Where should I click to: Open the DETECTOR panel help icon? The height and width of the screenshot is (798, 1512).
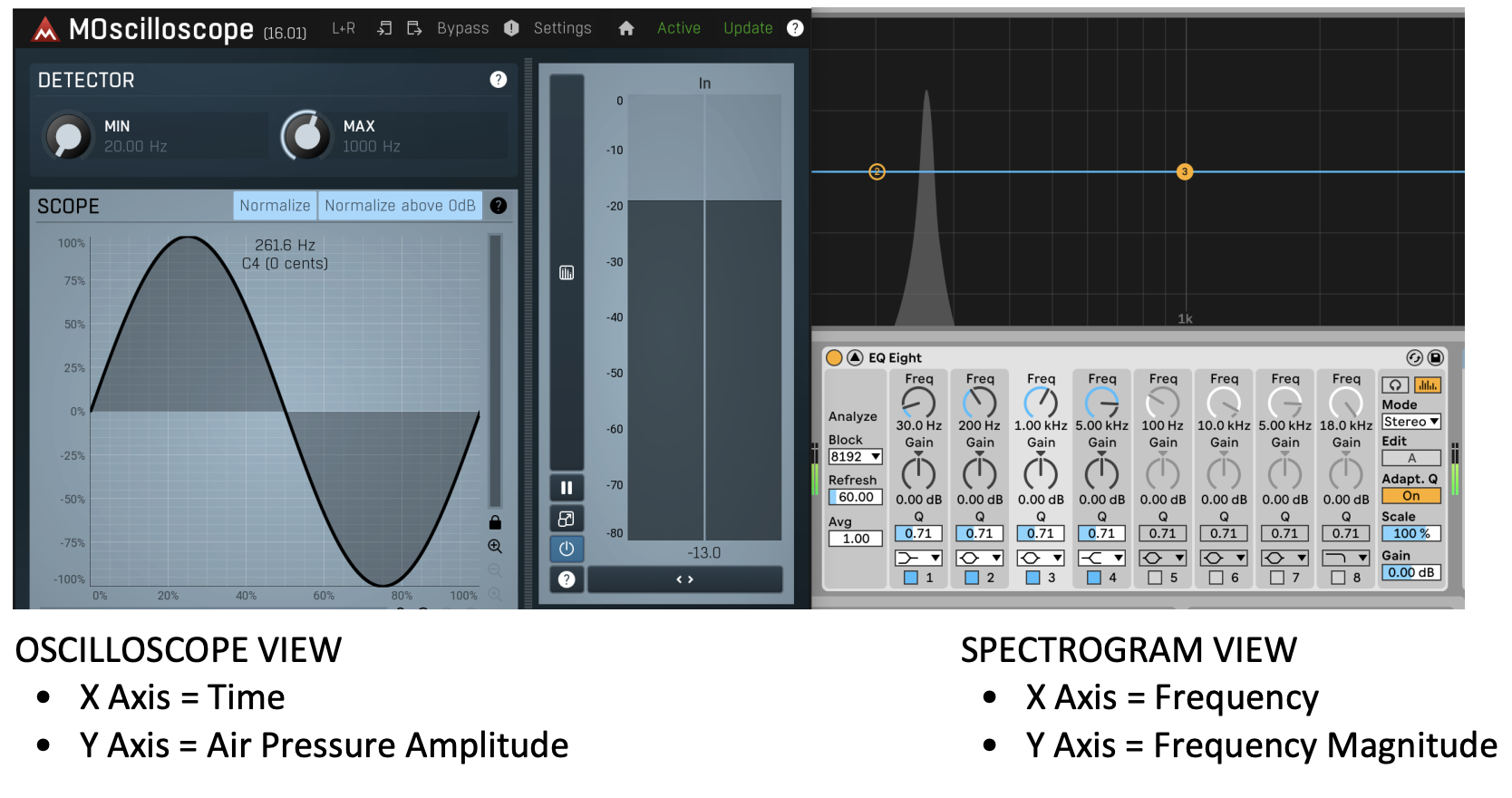pyautogui.click(x=499, y=80)
